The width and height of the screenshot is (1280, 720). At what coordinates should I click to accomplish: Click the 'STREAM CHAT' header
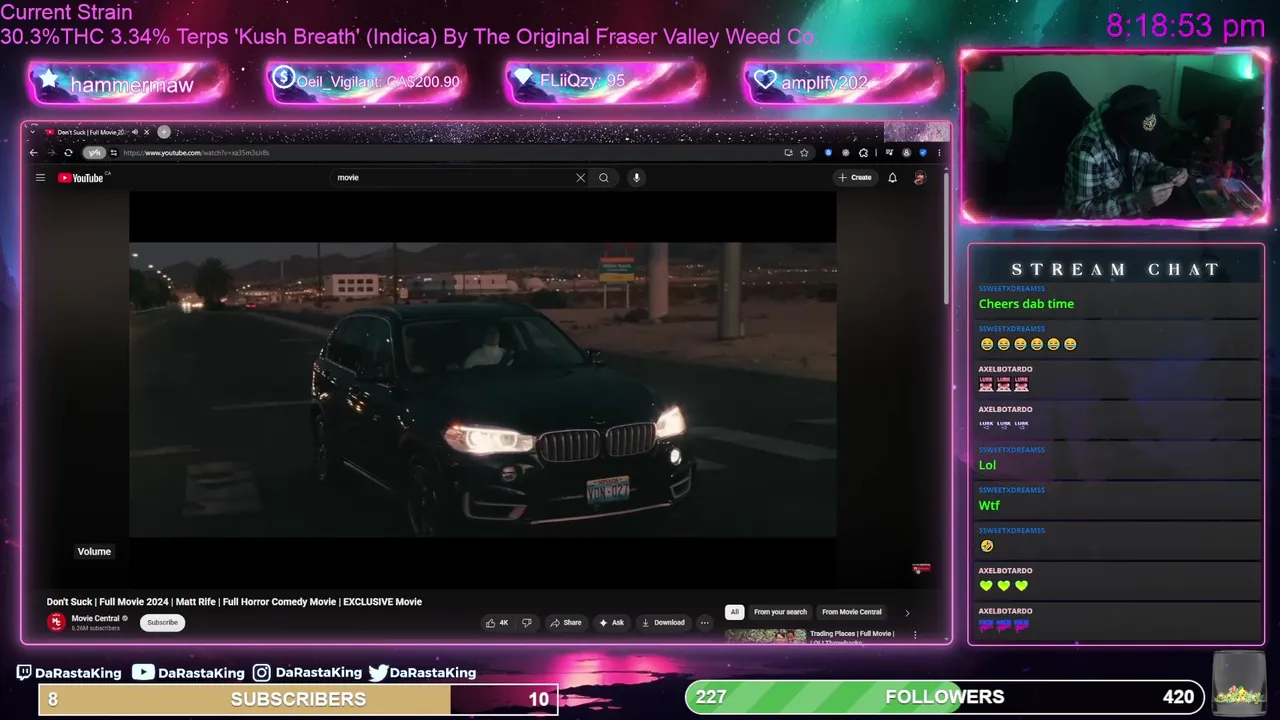(x=1116, y=270)
